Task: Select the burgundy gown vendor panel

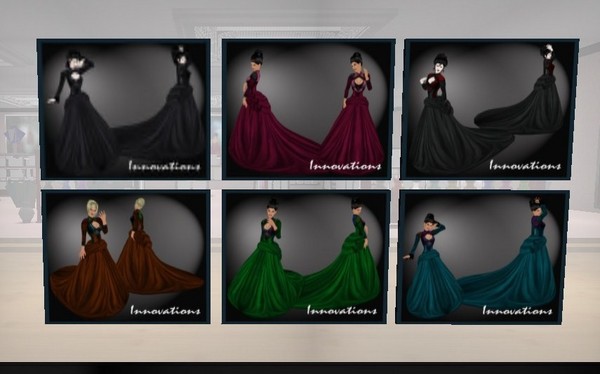Action: (x=308, y=109)
